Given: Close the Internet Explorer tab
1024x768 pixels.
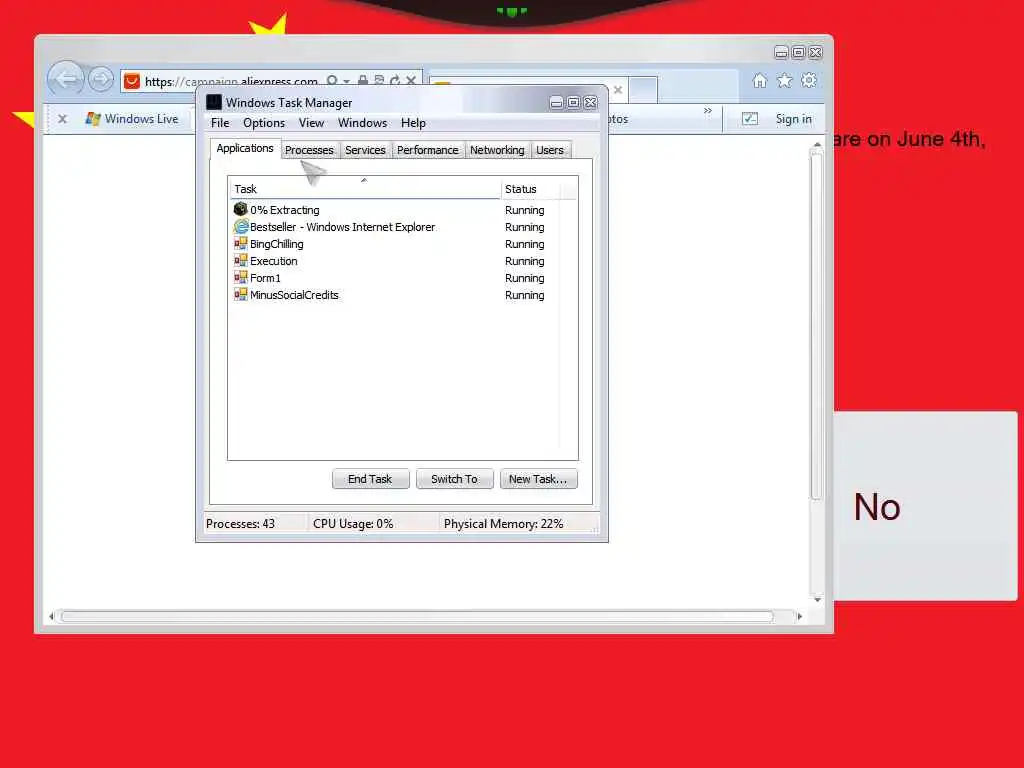Looking at the screenshot, I should click(x=618, y=89).
